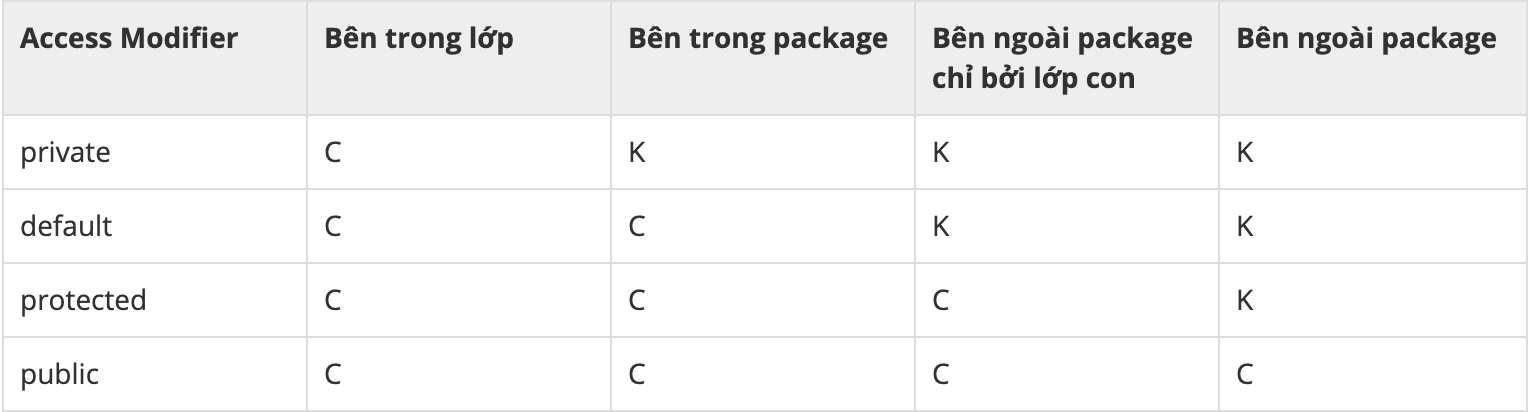The width and height of the screenshot is (1530, 412).
Task: Select the "protected" row label
Action: (x=83, y=301)
